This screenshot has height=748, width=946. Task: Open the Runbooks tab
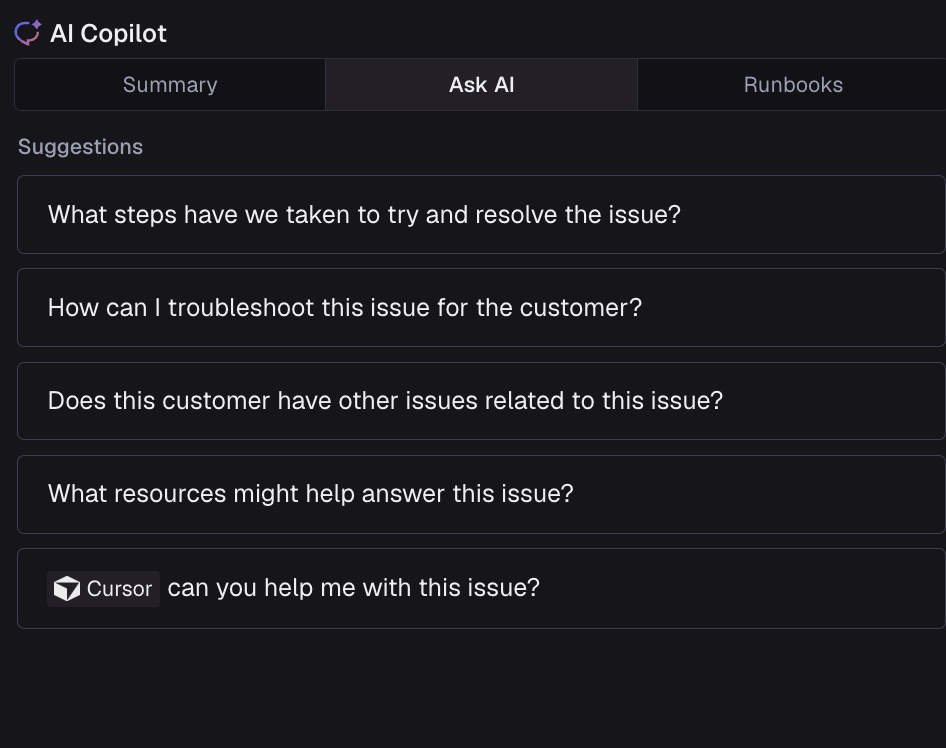click(x=792, y=85)
